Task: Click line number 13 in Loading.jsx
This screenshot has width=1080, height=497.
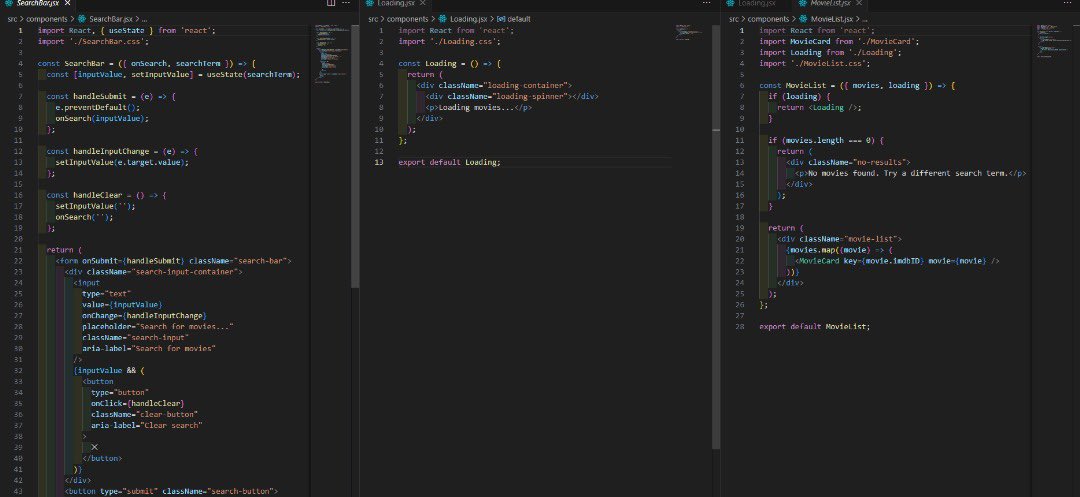Action: point(379,162)
